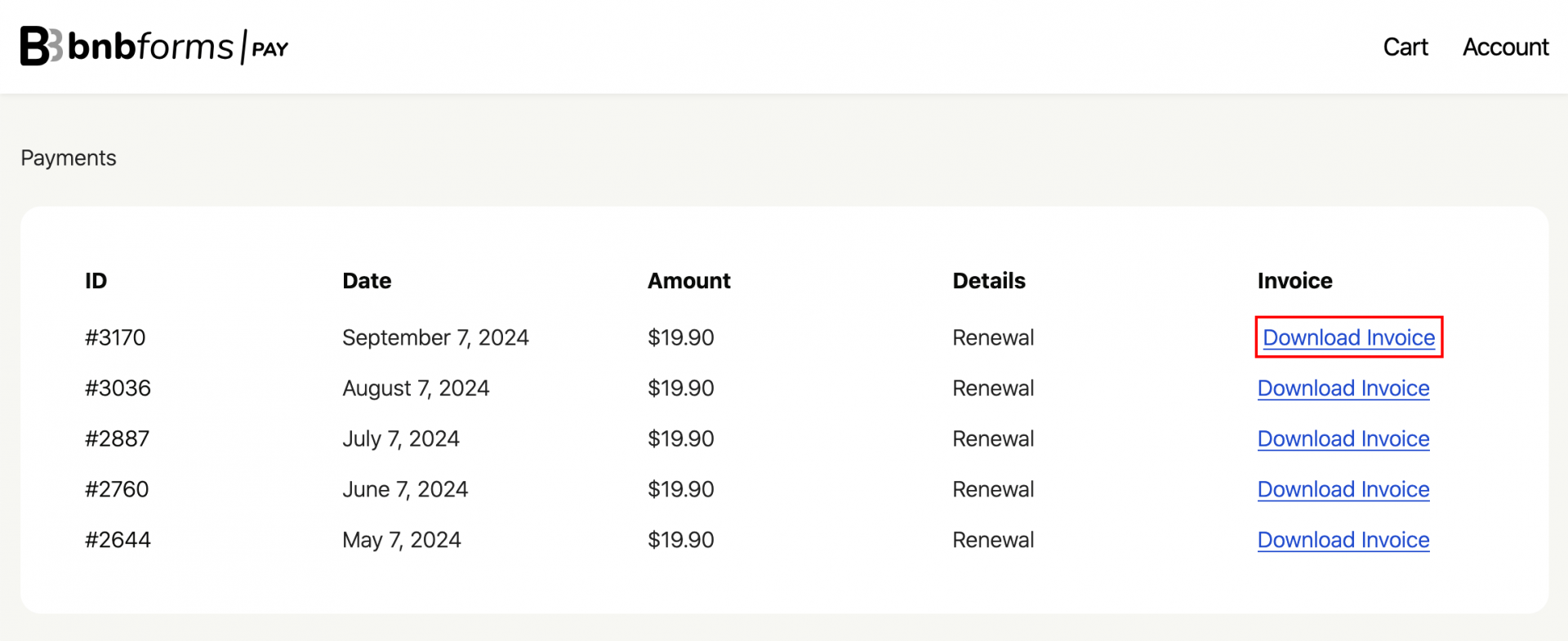The width and height of the screenshot is (1568, 641).
Task: Select the payment ID #2887
Action: tap(118, 438)
